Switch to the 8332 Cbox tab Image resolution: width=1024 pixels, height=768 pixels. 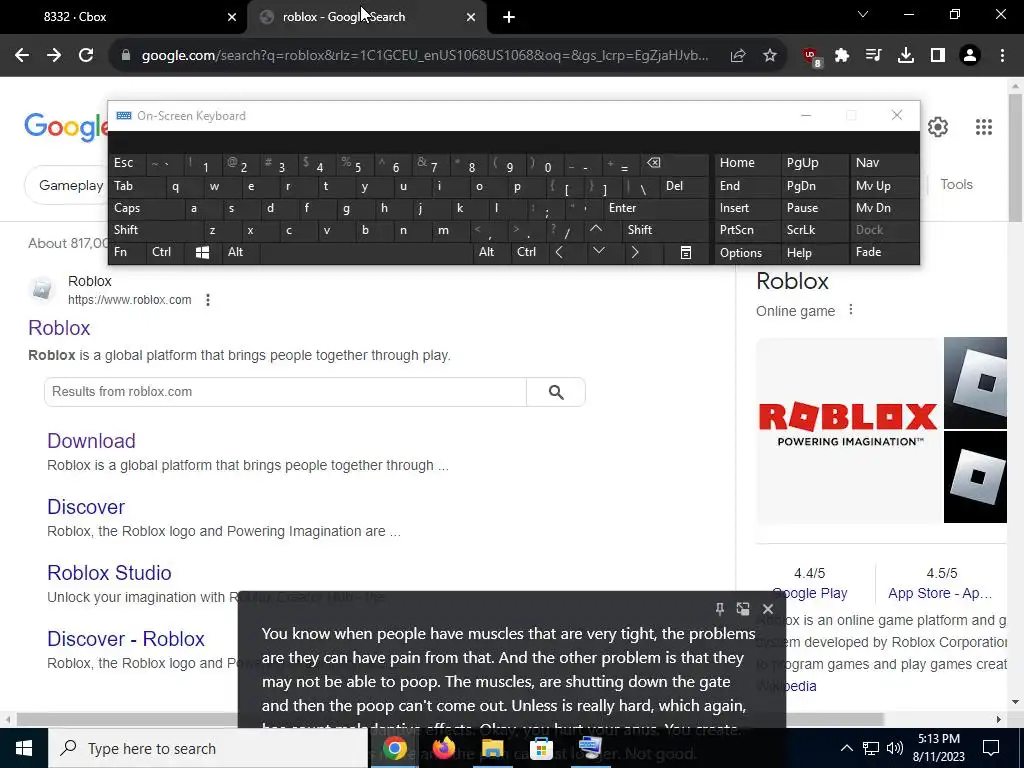123,17
